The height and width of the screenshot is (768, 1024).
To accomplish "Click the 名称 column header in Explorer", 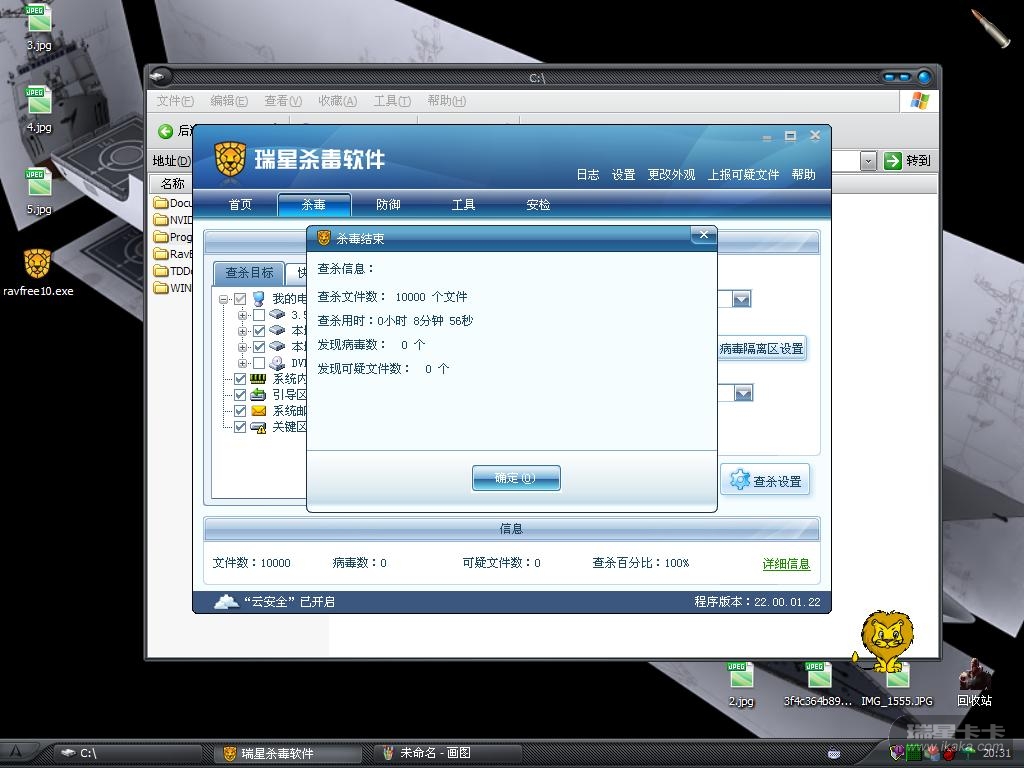I will coord(172,184).
